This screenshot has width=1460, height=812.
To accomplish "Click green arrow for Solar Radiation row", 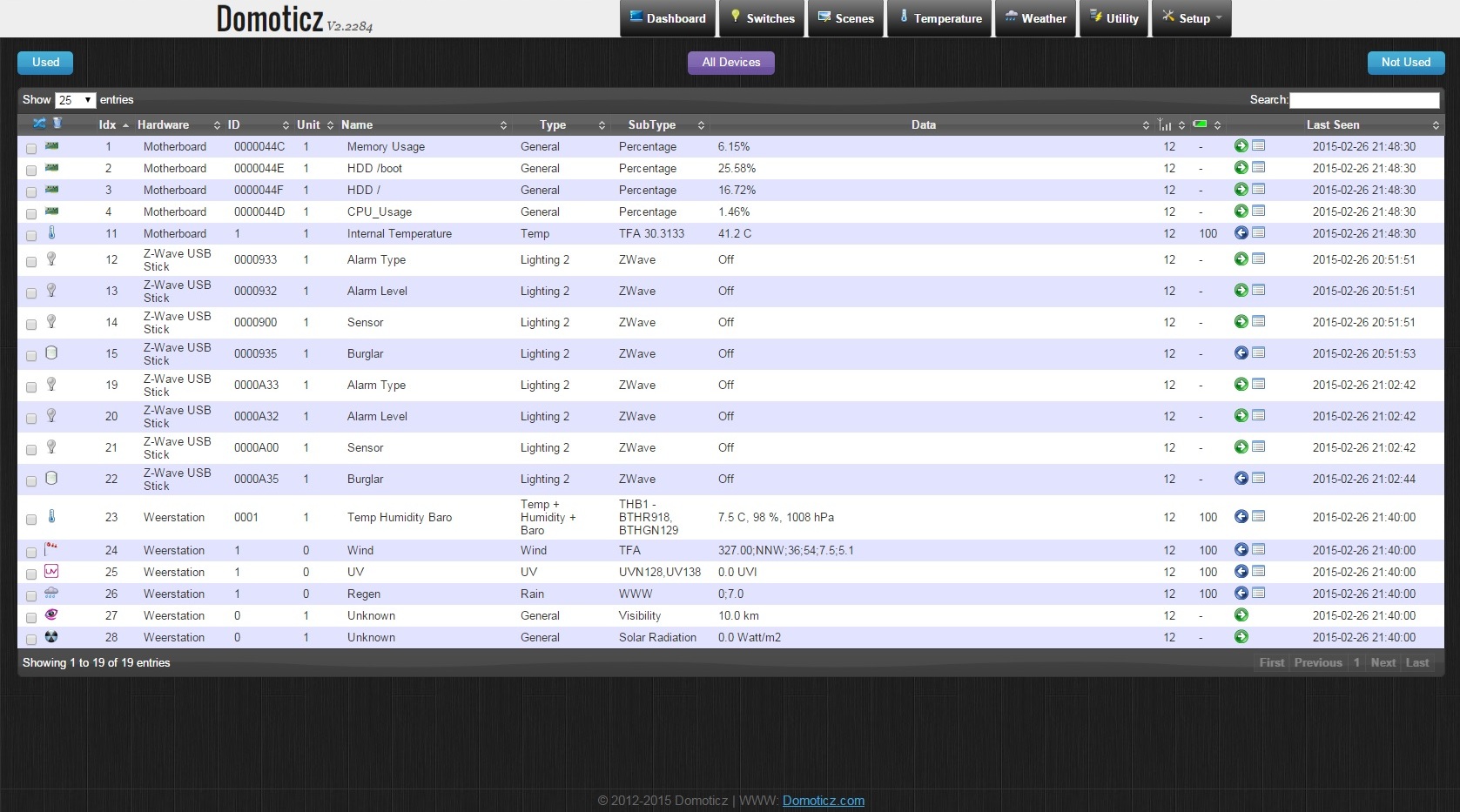I will pos(1241,637).
